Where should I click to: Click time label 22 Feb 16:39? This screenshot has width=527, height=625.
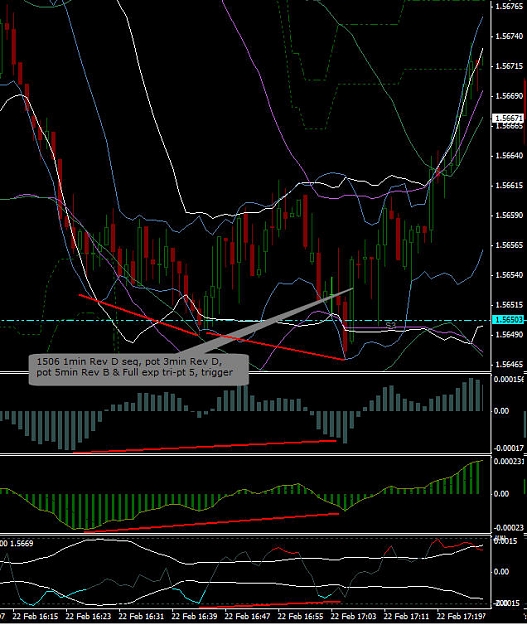[x=194, y=616]
